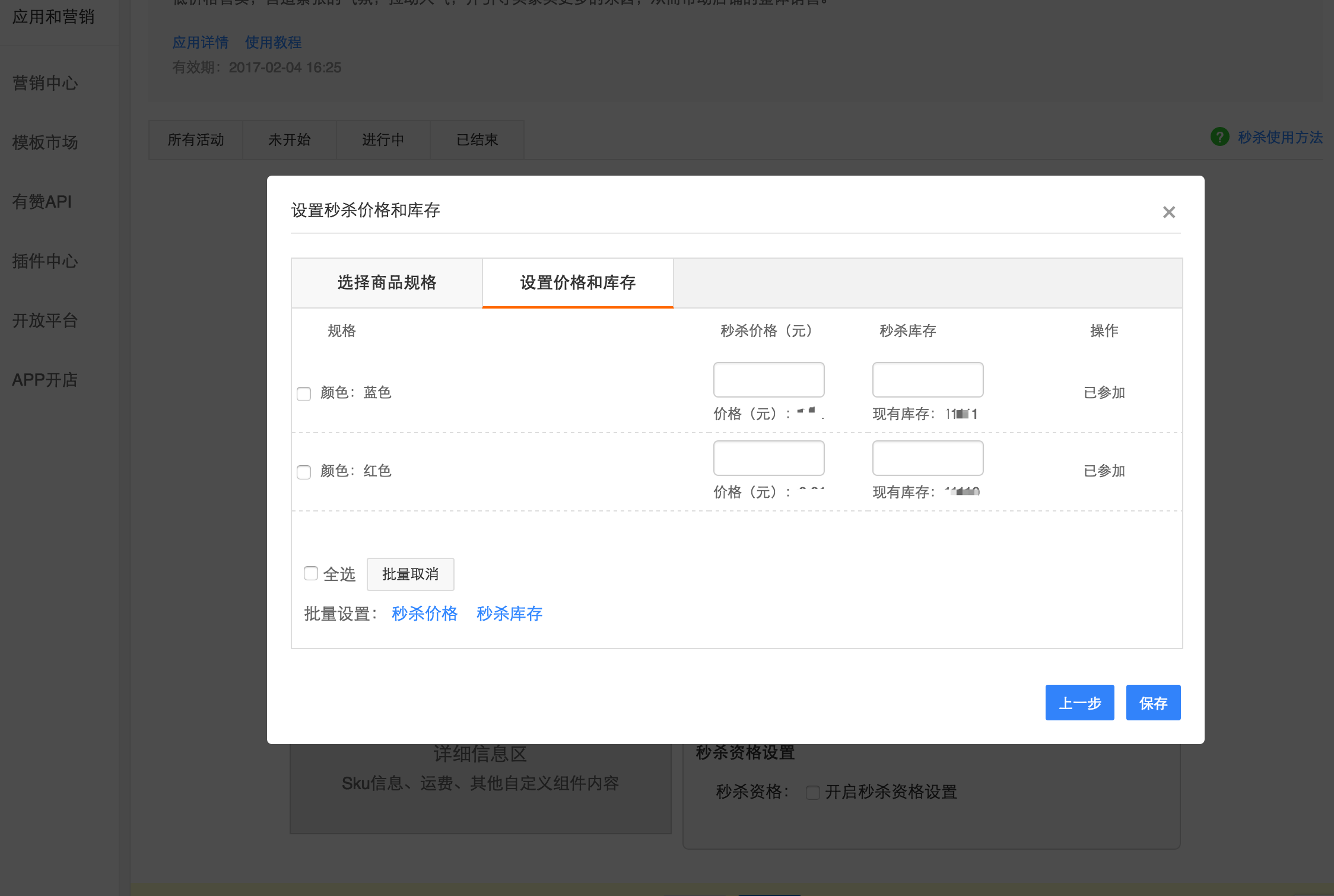Screen dimensions: 1334x896
Task: Click 应用和营销 sidebar heading
Action: [53, 17]
